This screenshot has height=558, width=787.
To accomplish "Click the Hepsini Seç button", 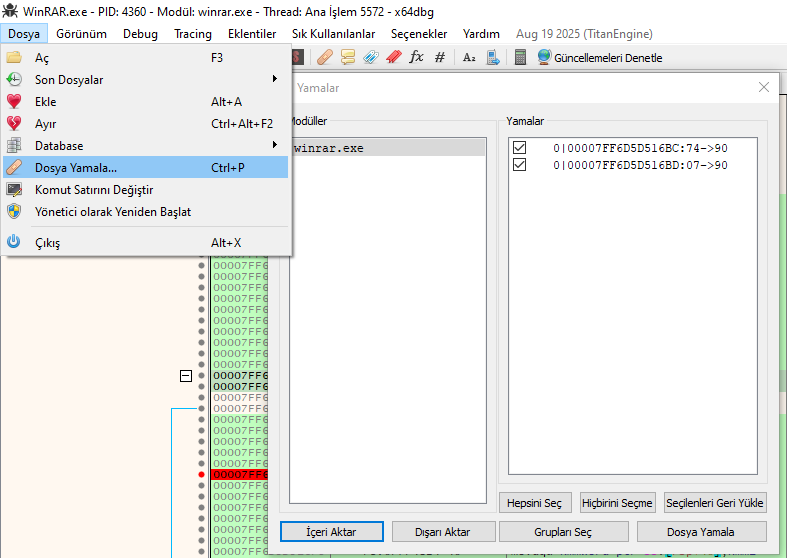I will [535, 502].
